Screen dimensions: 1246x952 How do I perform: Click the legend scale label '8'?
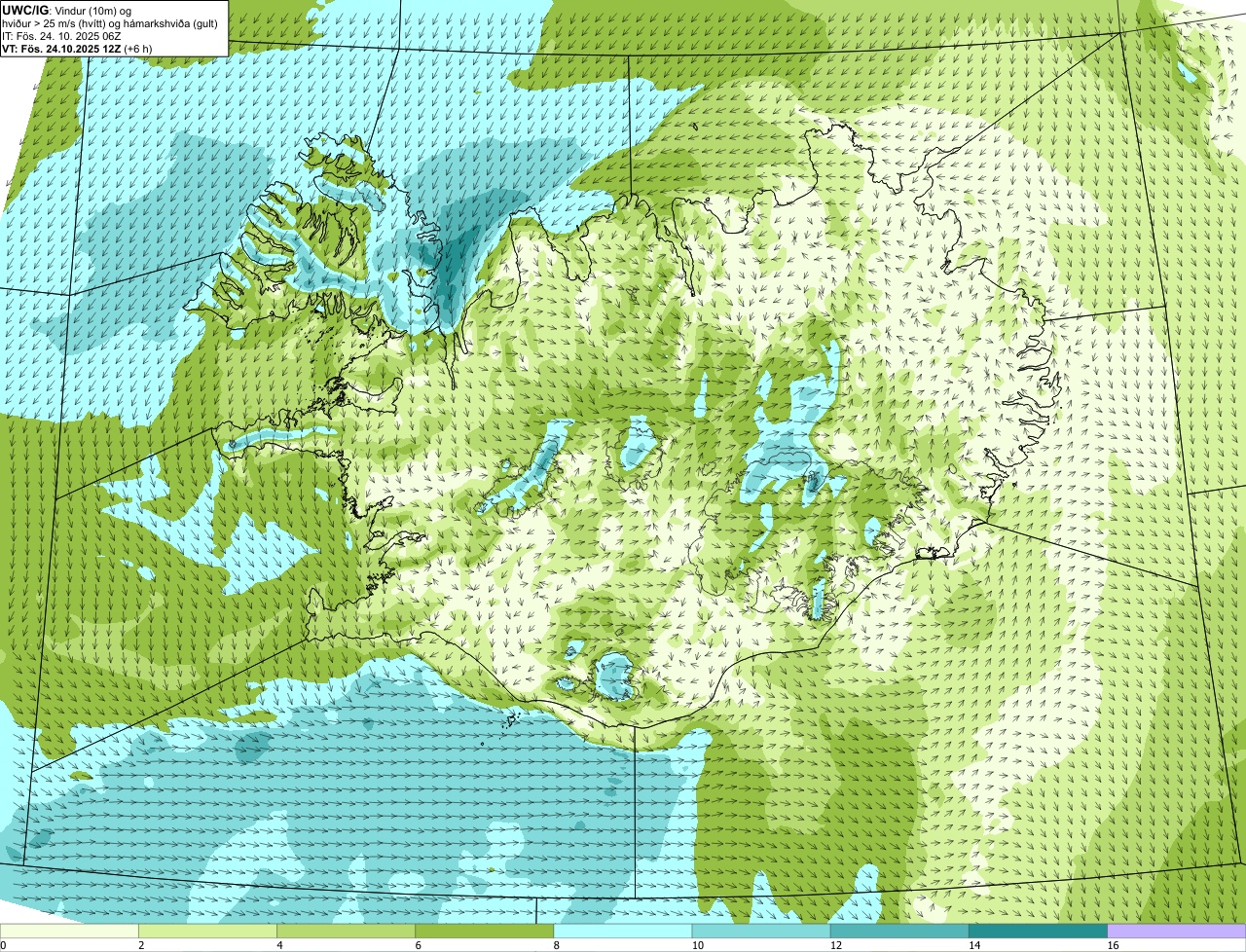tap(557, 945)
